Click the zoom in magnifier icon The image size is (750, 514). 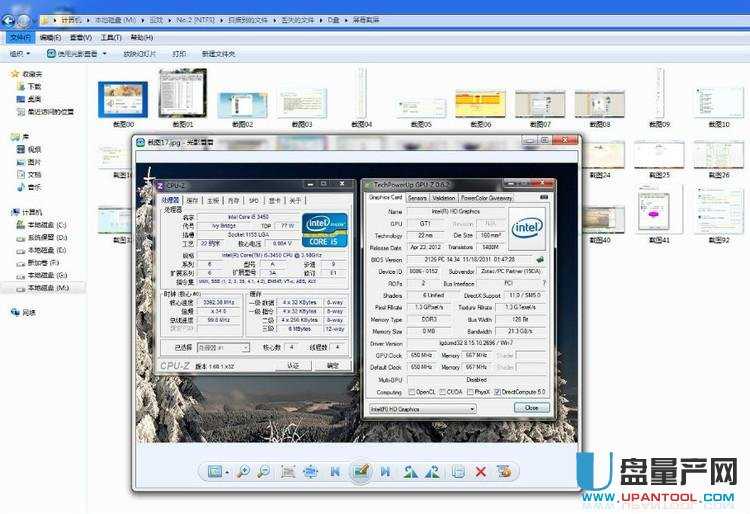244,471
